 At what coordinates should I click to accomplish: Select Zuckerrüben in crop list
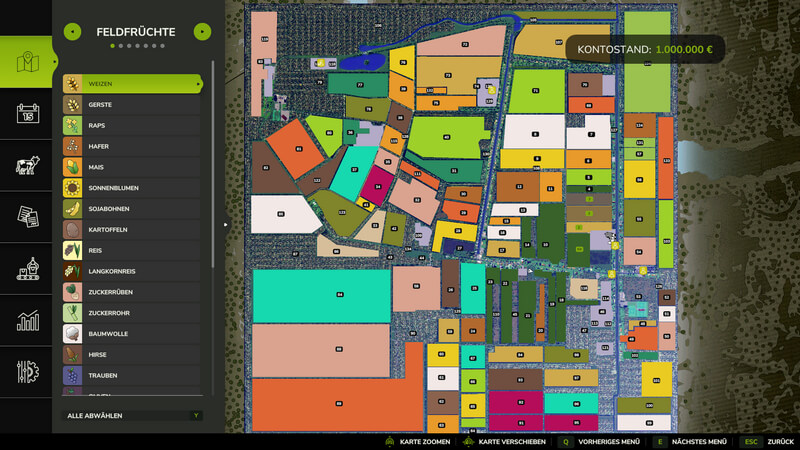[x=132, y=292]
